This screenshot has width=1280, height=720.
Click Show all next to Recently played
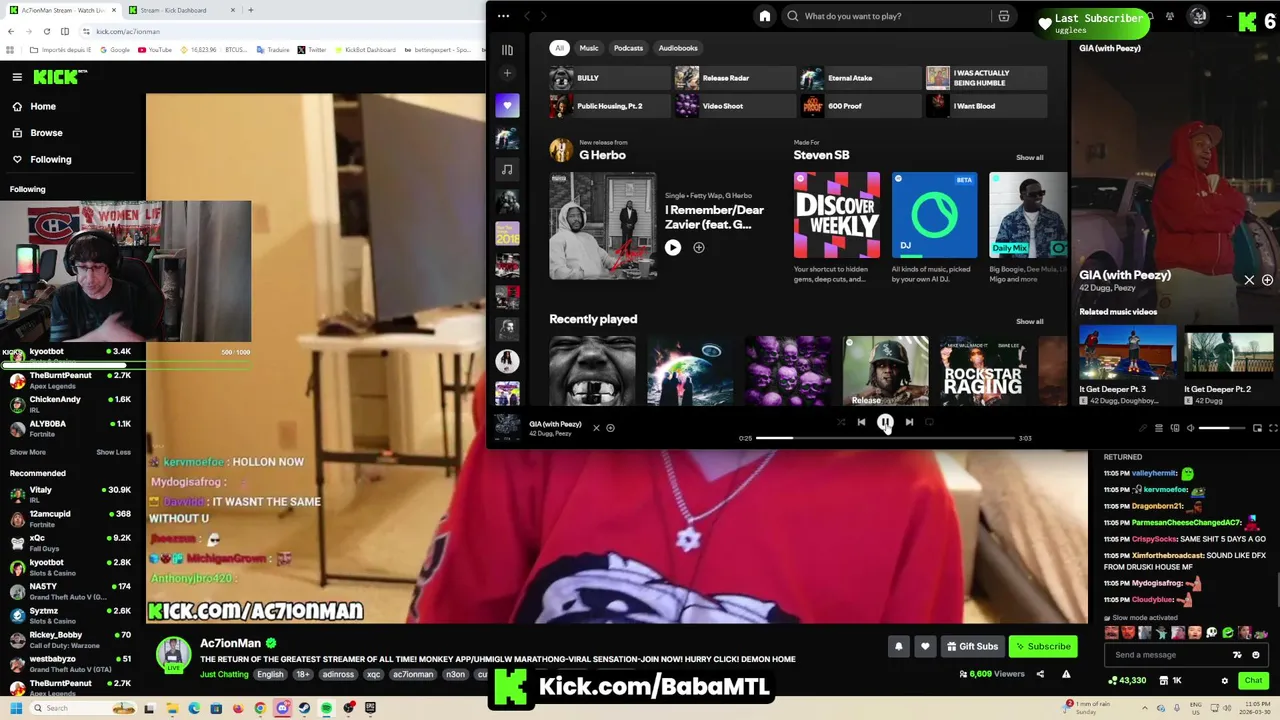click(1029, 321)
